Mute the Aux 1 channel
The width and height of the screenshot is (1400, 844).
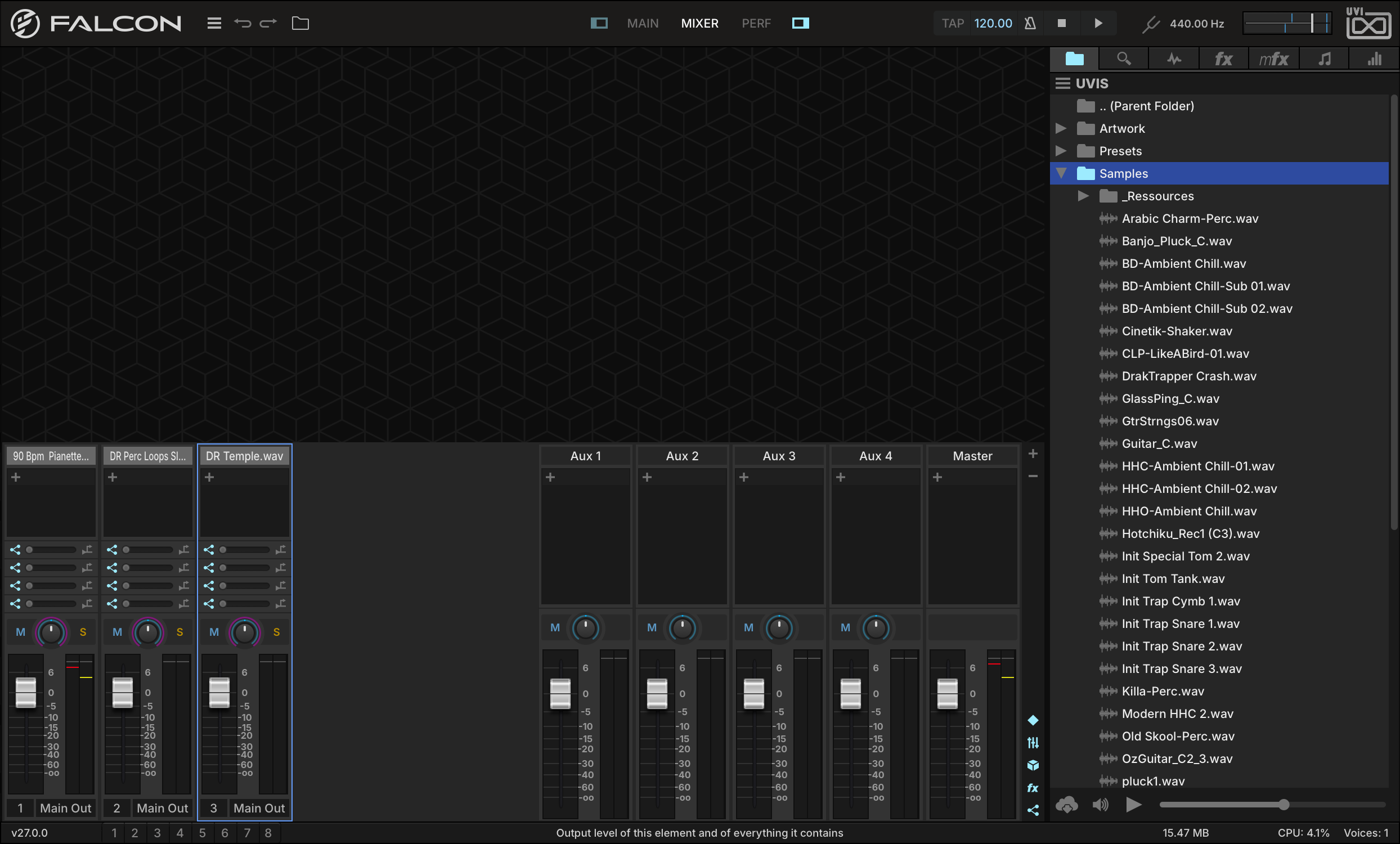click(555, 627)
